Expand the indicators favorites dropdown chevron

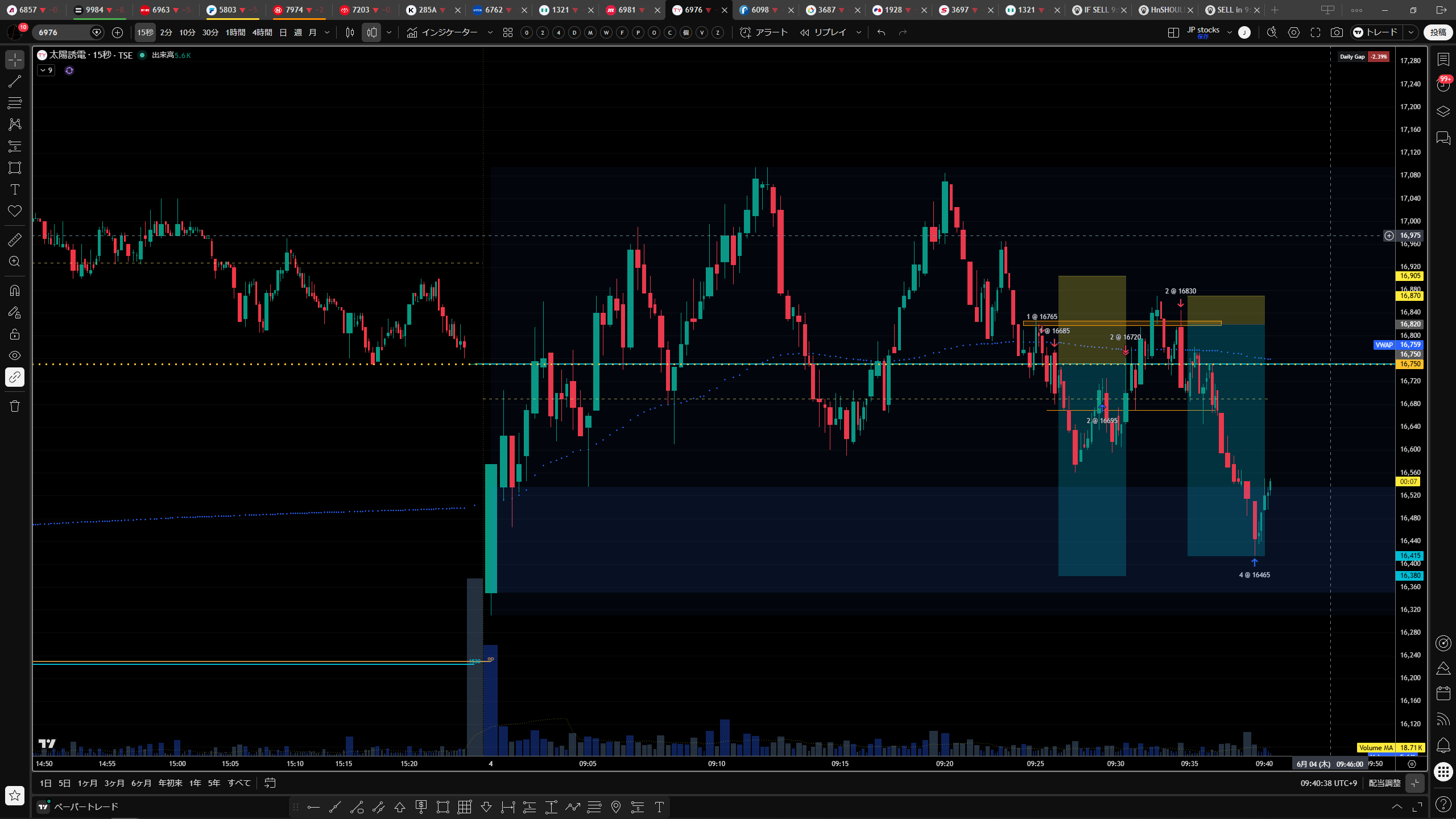[x=490, y=32]
